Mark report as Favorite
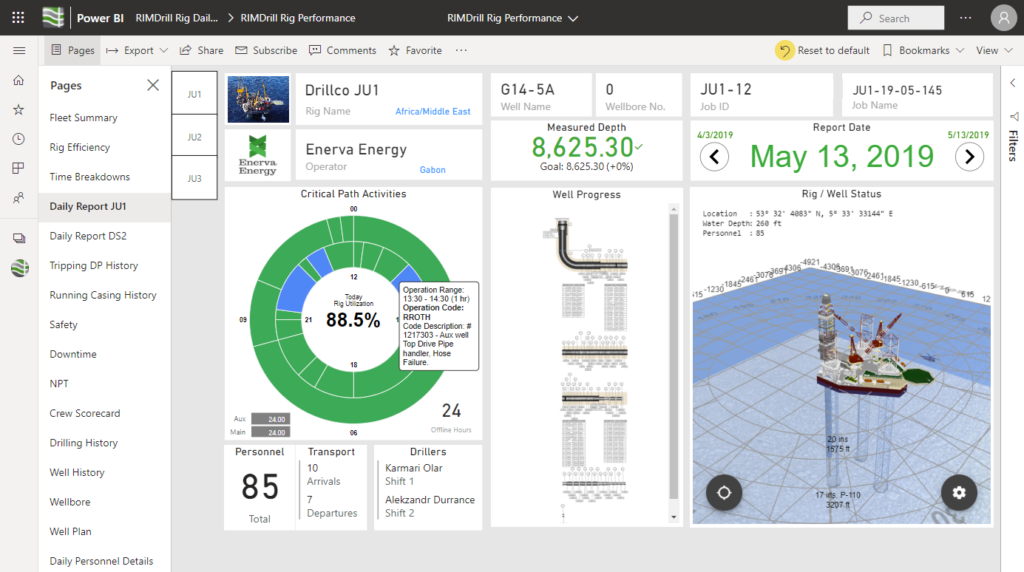1024x572 pixels. coord(415,50)
